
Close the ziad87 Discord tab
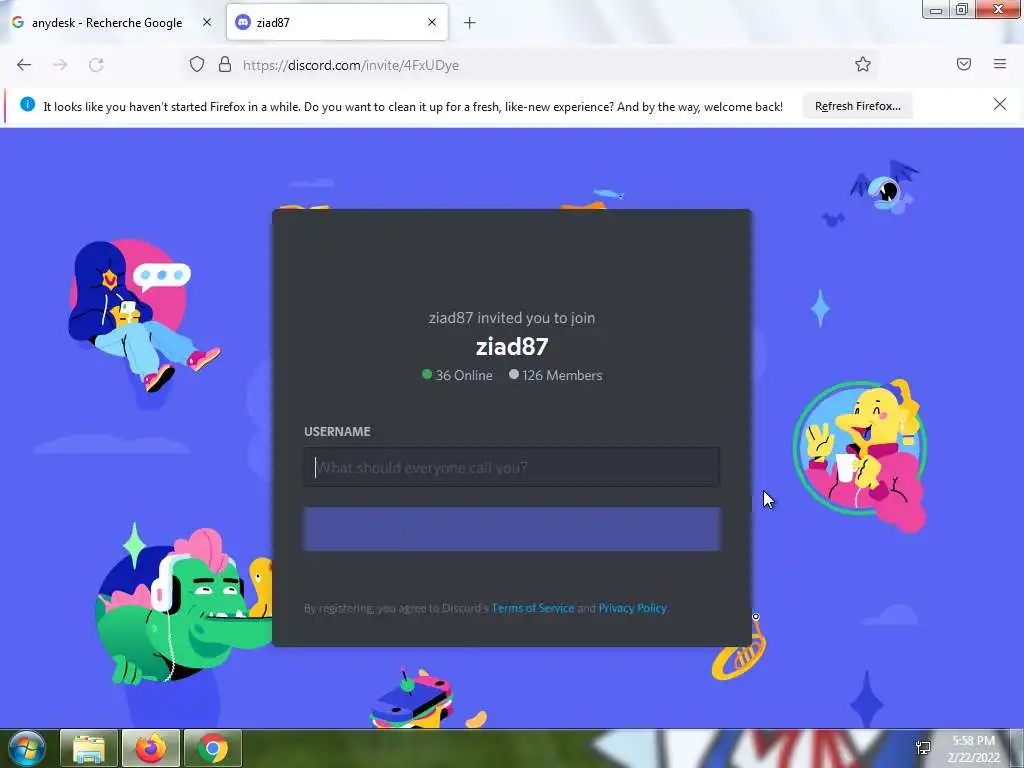(x=432, y=22)
